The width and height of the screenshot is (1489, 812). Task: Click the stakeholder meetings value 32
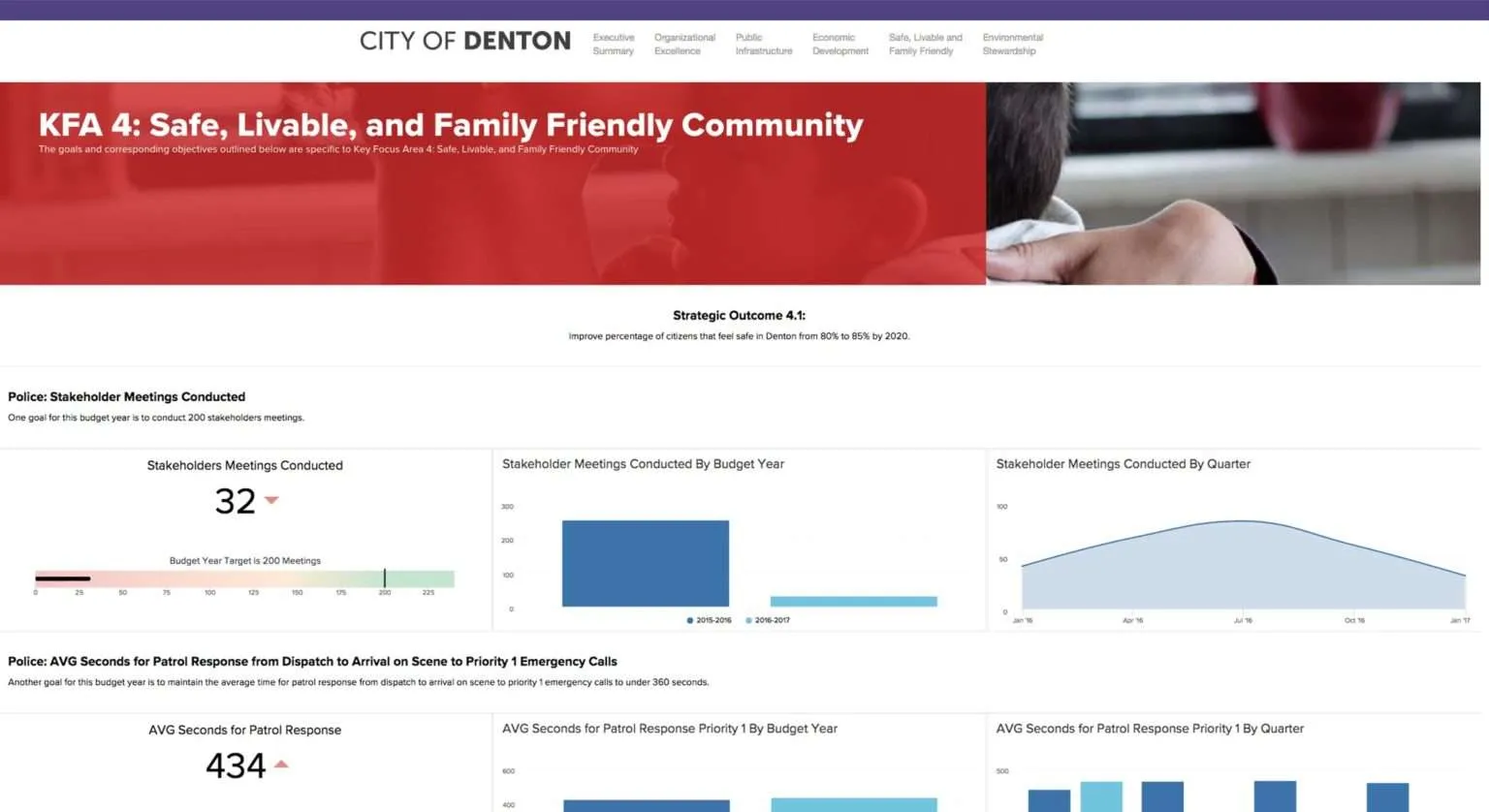click(236, 501)
